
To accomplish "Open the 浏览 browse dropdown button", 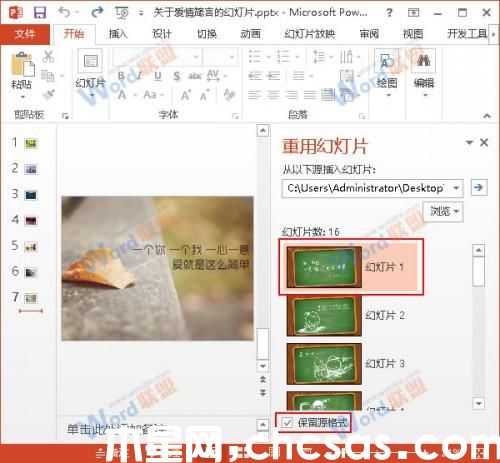I will 443,211.
